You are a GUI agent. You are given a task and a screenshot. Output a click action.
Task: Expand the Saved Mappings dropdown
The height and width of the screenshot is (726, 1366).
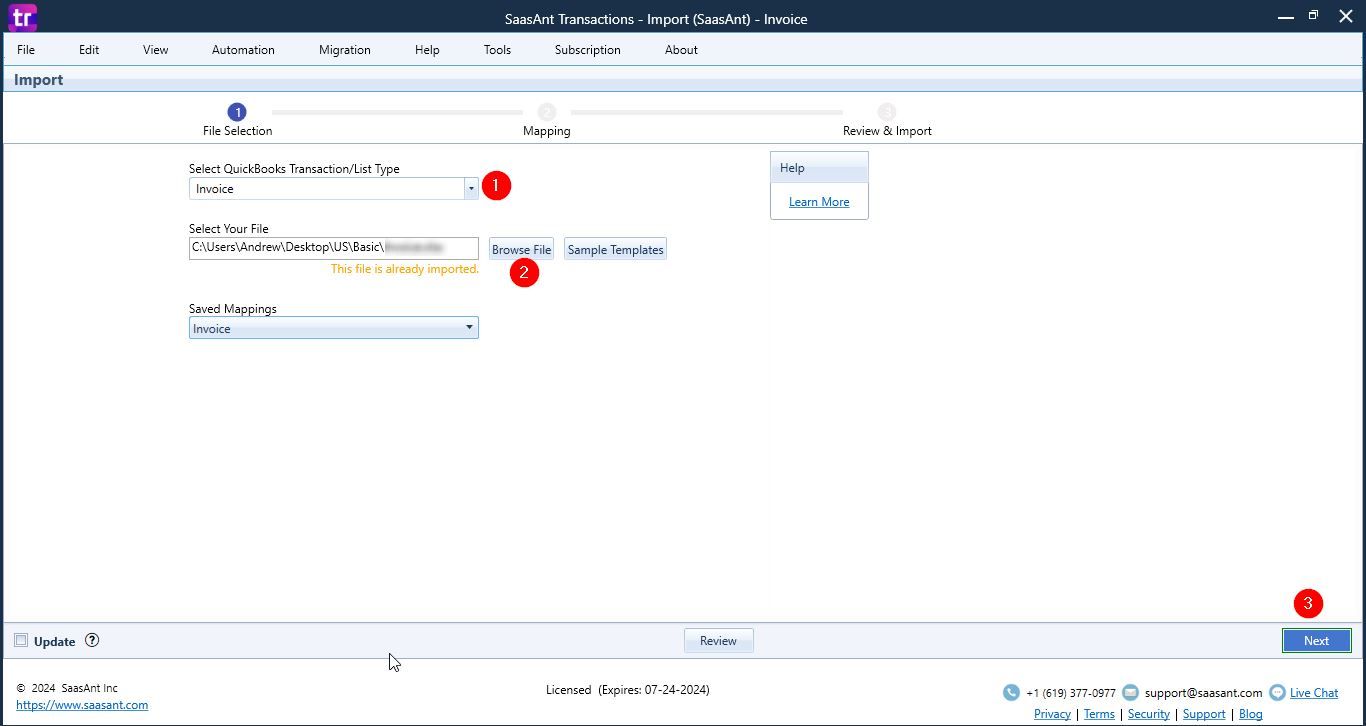(469, 327)
